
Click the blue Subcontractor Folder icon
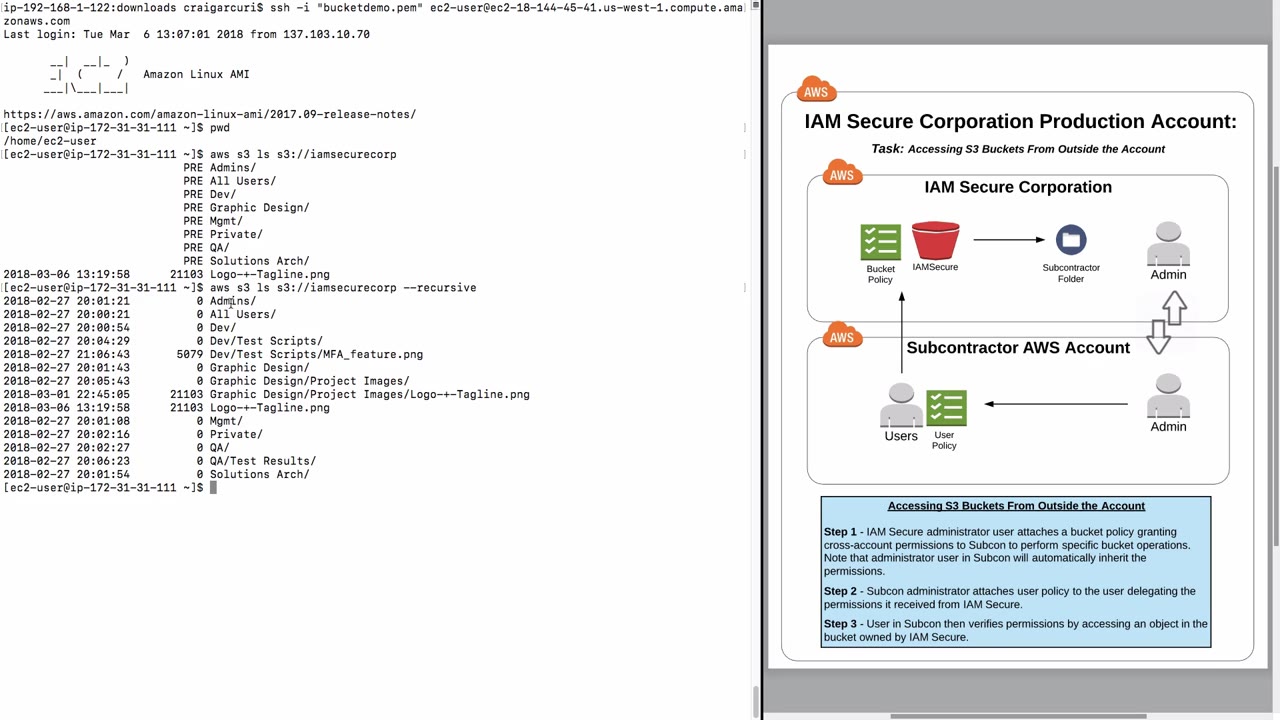[1071, 240]
